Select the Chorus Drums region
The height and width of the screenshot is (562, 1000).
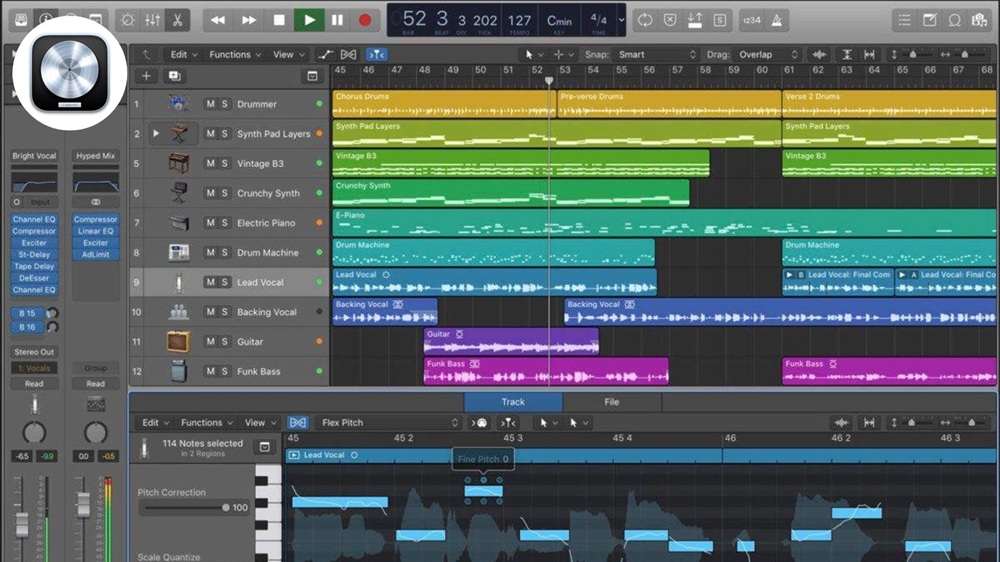pos(444,103)
